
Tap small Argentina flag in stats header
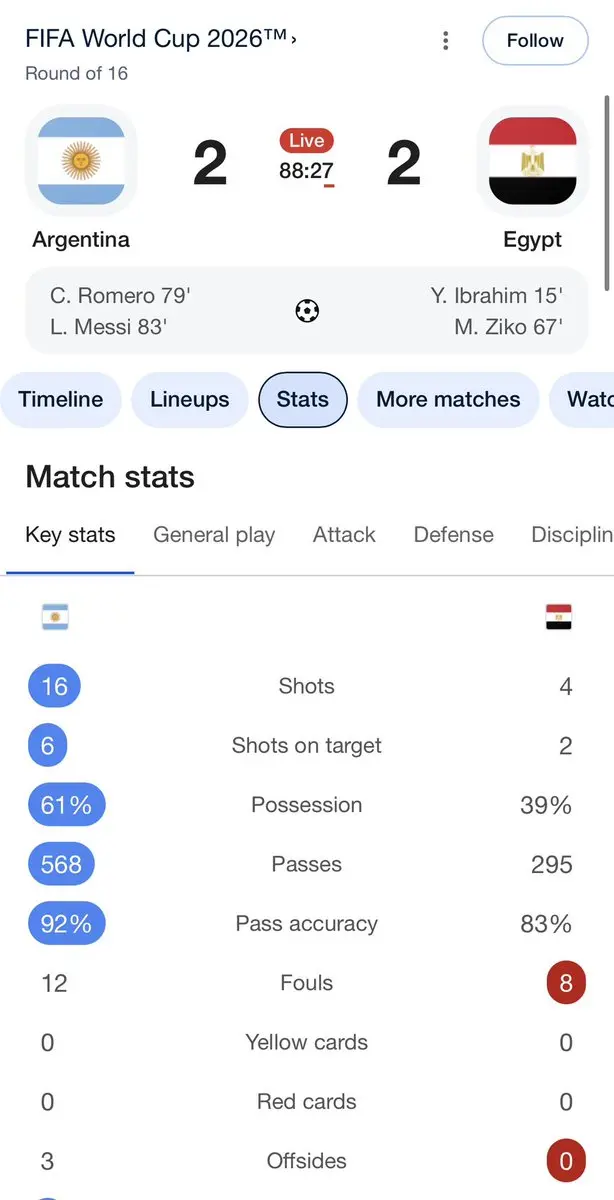tap(55, 617)
